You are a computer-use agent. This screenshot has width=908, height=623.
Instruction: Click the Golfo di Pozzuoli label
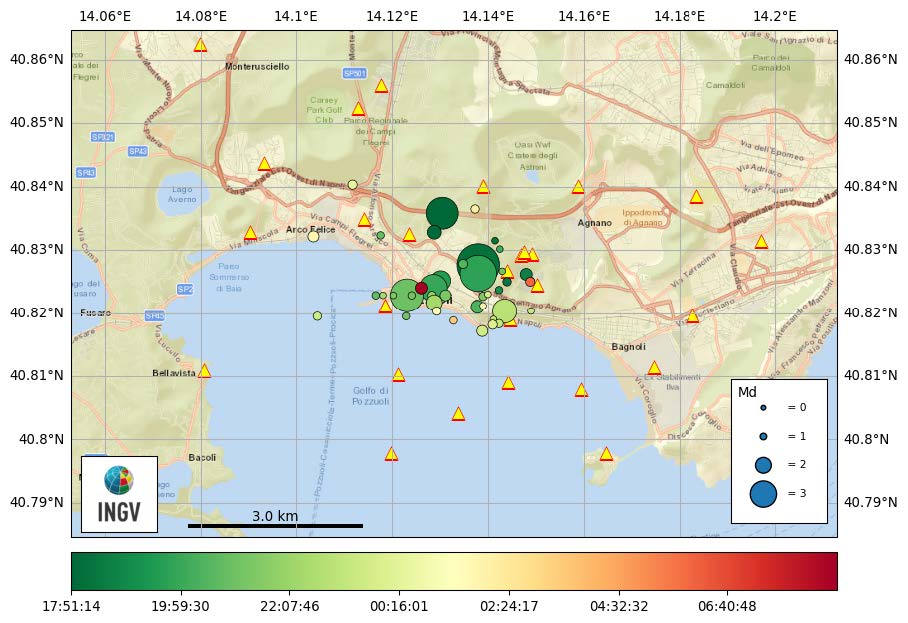(370, 396)
